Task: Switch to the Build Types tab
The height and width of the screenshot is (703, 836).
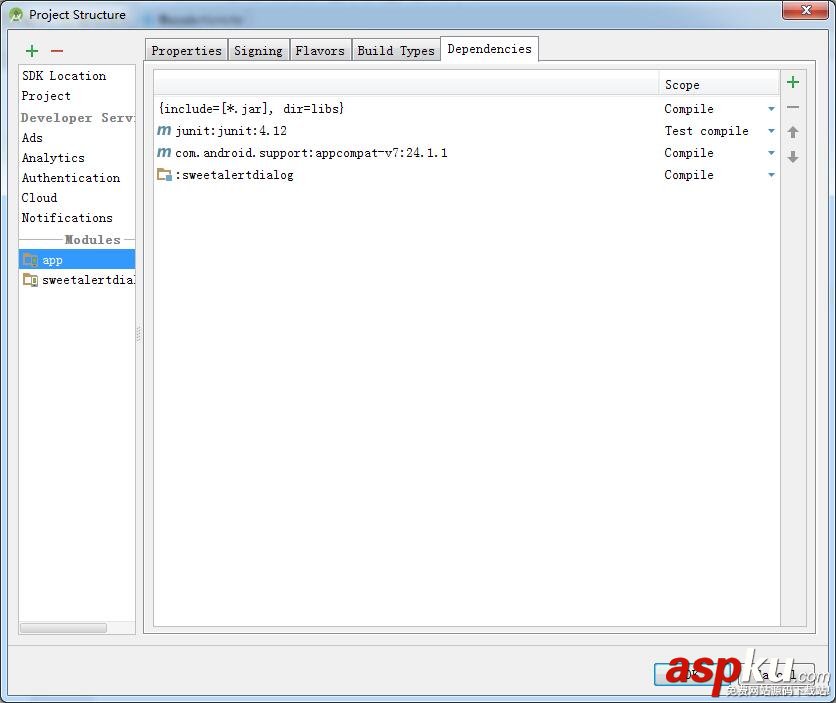Action: pos(396,49)
